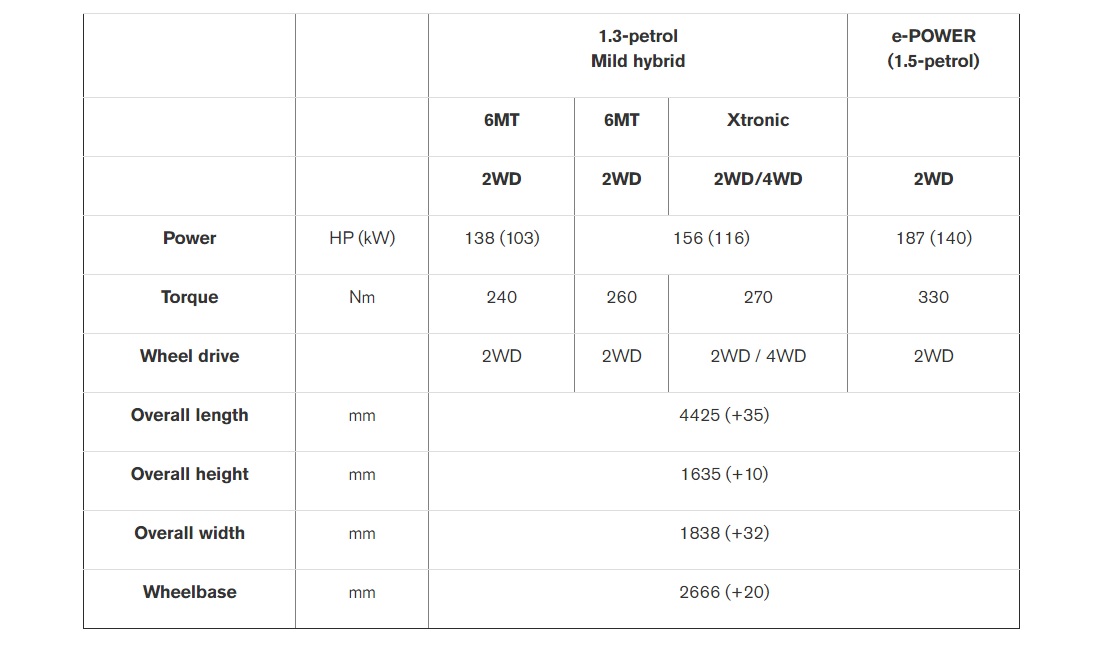1093x649 pixels.
Task: Select the 1.3-petrol Mild hybrid header
Action: tap(638, 48)
